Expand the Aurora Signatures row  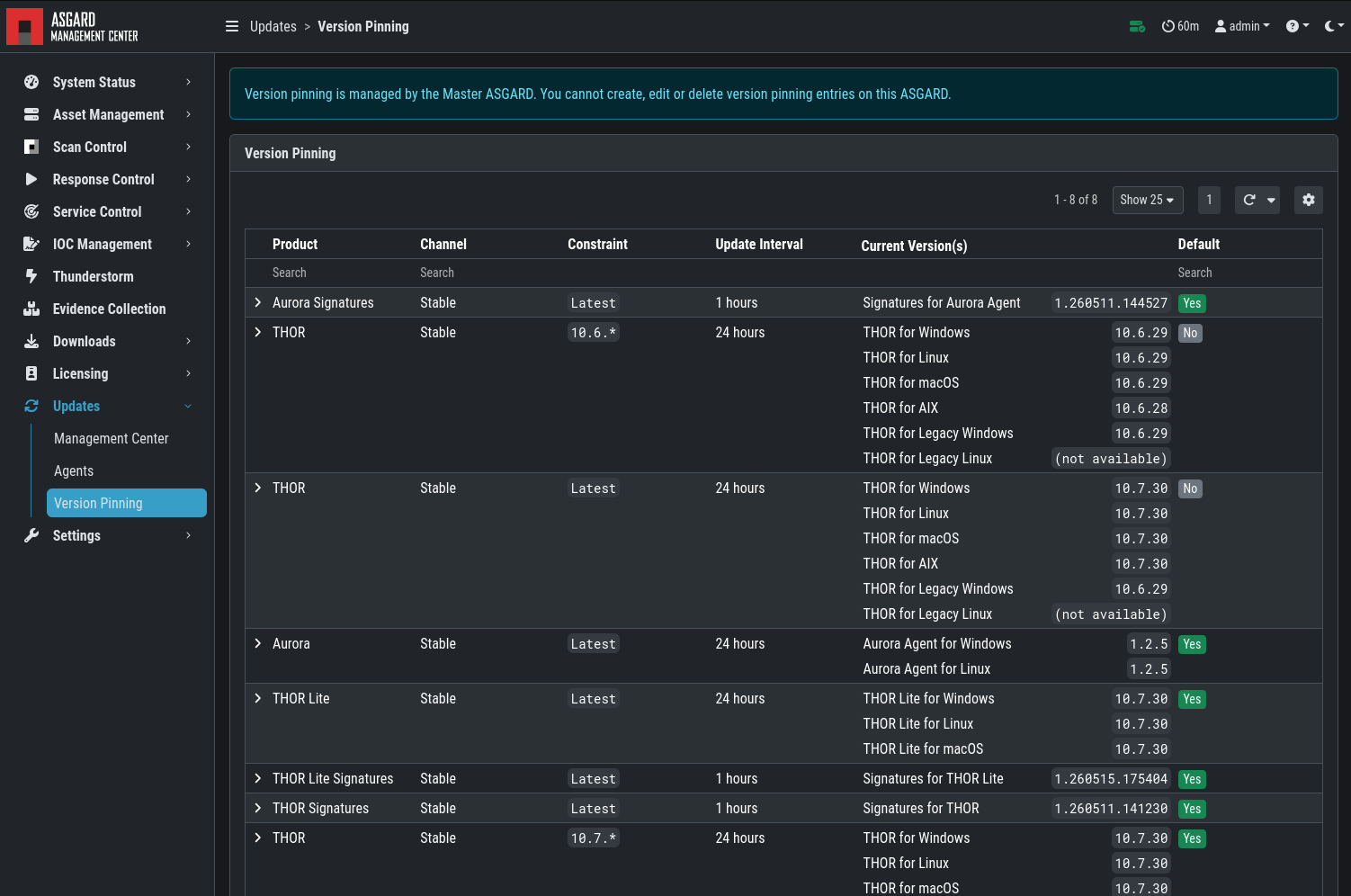[258, 302]
